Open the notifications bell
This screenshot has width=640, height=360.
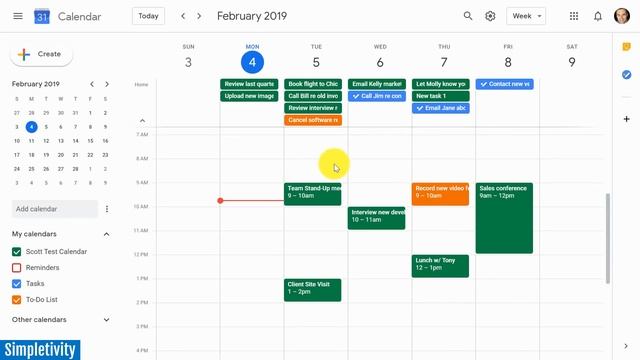598,16
